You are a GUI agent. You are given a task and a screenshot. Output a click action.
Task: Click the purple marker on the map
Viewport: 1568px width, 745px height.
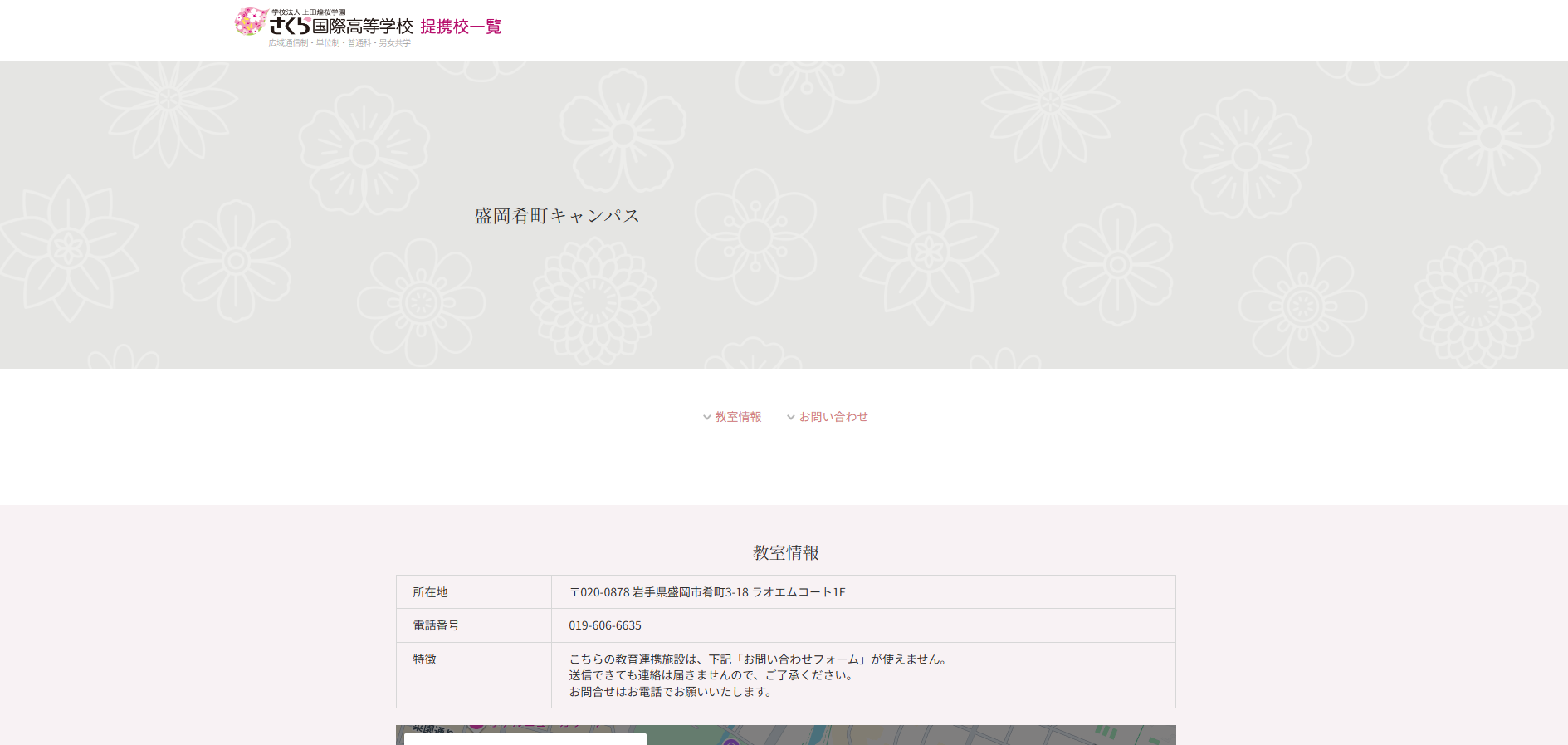pyautogui.click(x=730, y=740)
